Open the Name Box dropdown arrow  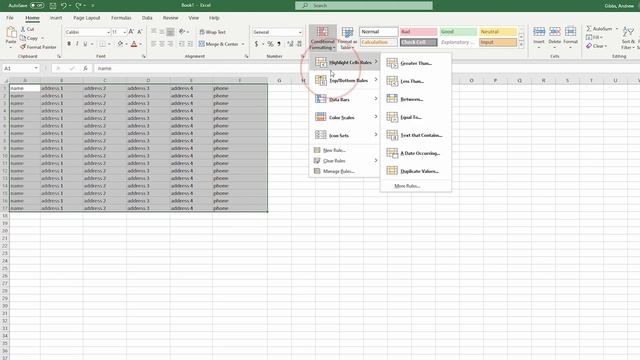[x=36, y=68]
